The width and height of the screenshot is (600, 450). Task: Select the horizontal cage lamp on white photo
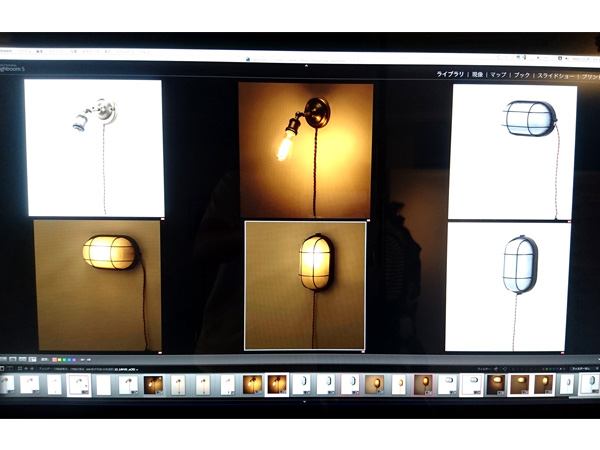[512, 152]
